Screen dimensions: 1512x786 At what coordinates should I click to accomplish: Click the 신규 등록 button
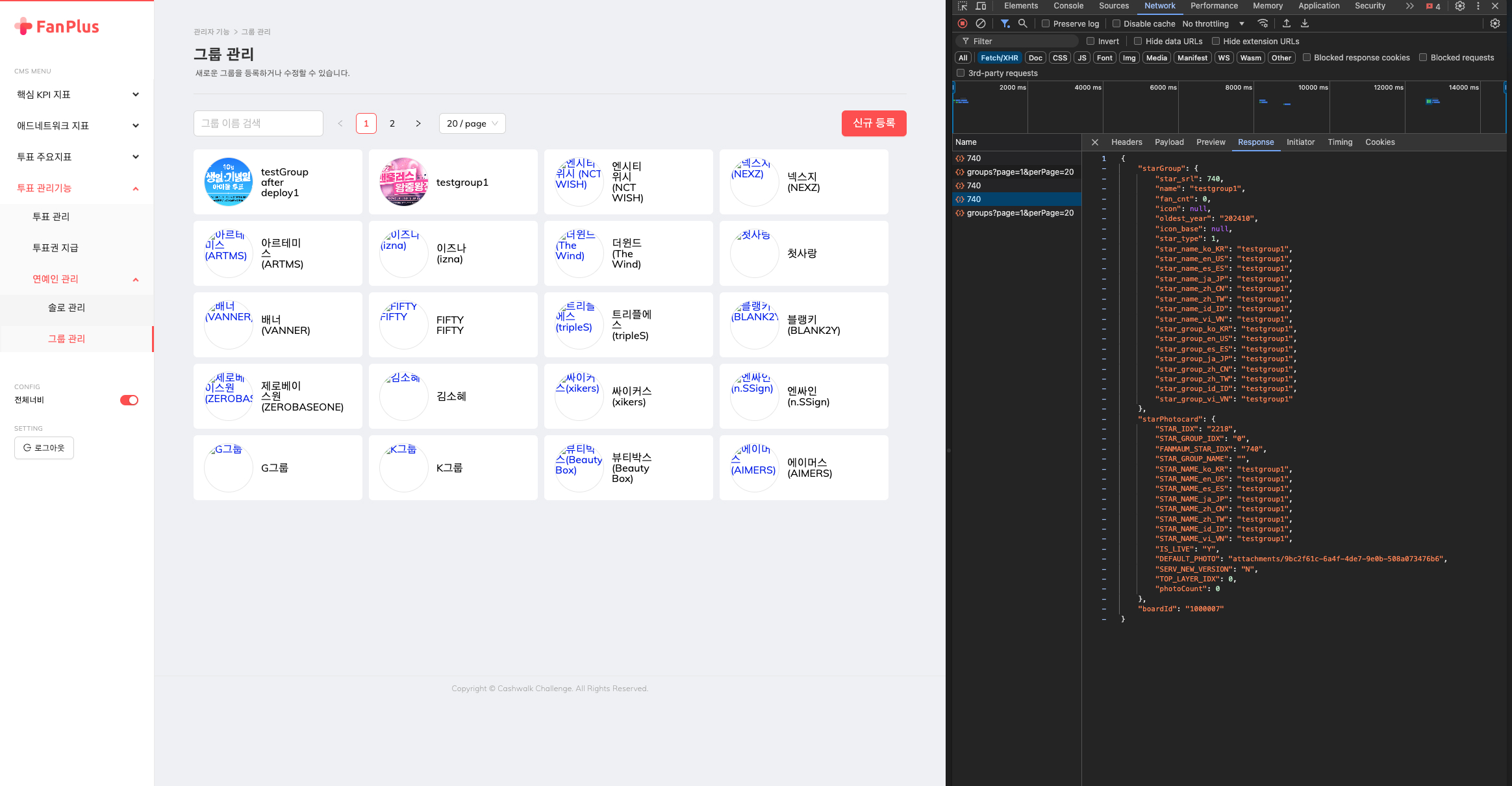[874, 123]
